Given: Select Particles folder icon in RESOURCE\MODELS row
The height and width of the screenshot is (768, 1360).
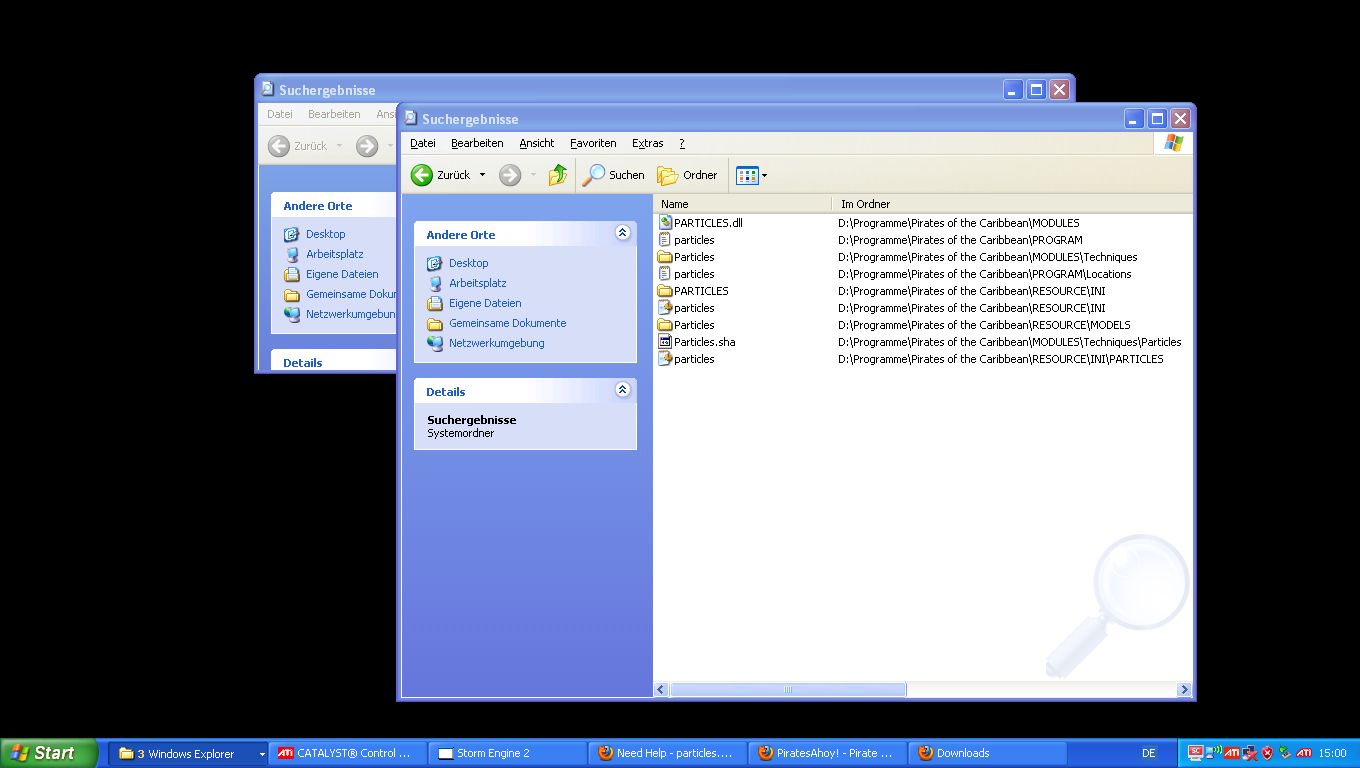Looking at the screenshot, I should [665, 325].
